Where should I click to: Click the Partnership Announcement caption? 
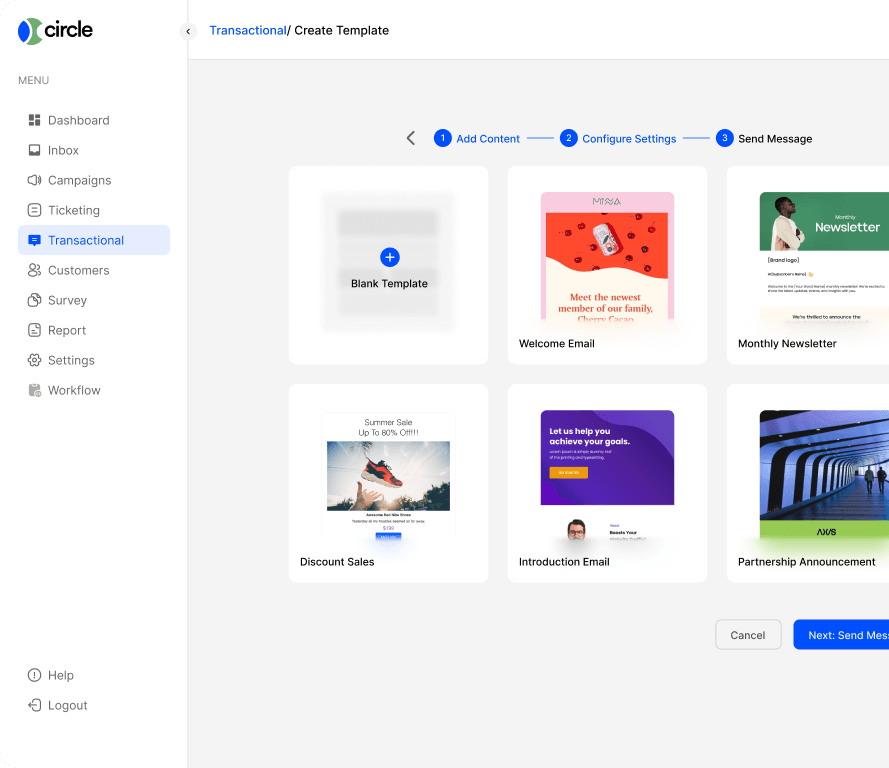pyautogui.click(x=806, y=562)
